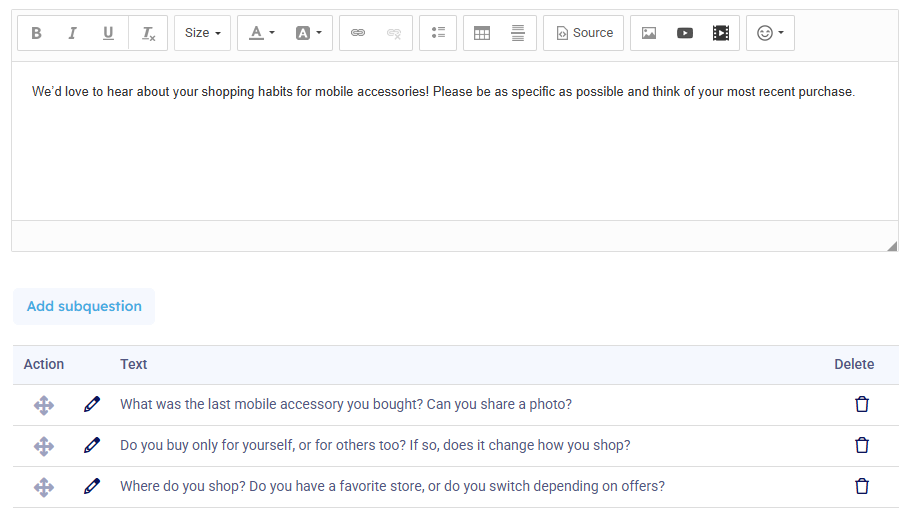Click the YouTube video embed icon
The width and height of the screenshot is (910, 520).
tap(685, 33)
